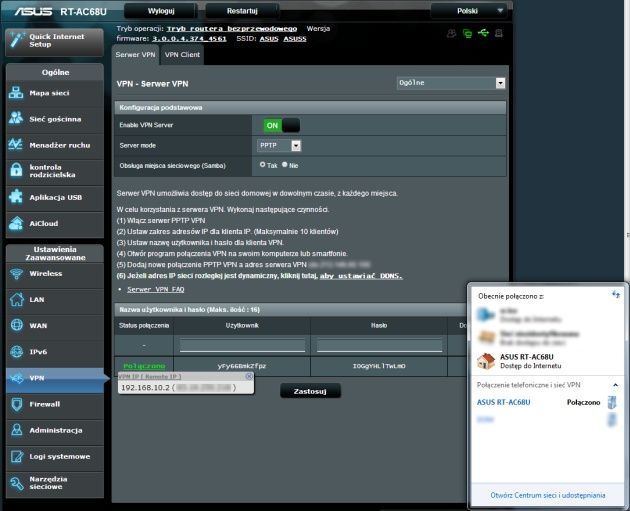Open the Otwórz Centrum sieci i udostępniania link

[x=548, y=495]
